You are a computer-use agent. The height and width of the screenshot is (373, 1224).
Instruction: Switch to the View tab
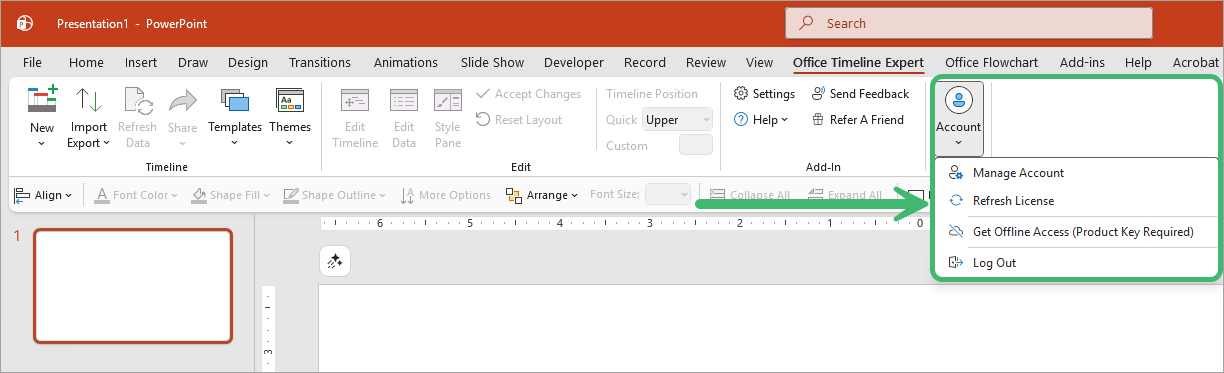[x=760, y=62]
